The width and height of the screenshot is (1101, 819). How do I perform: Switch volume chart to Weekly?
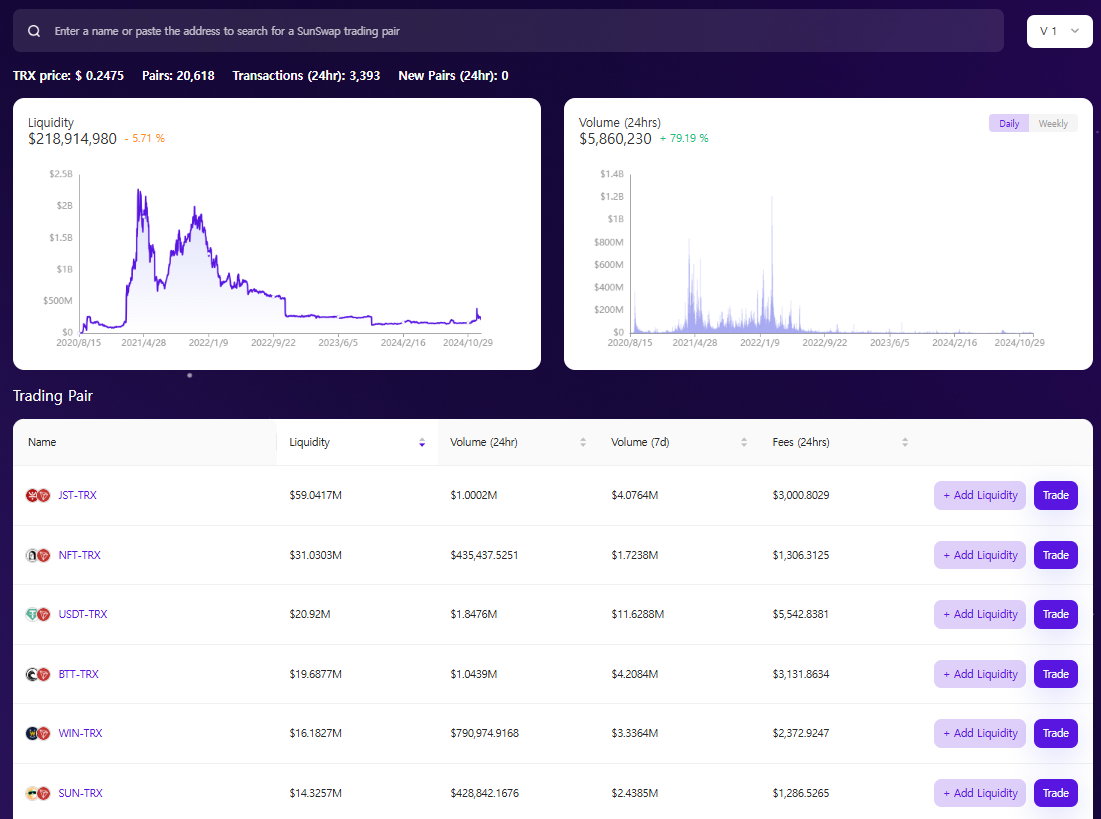1053,124
